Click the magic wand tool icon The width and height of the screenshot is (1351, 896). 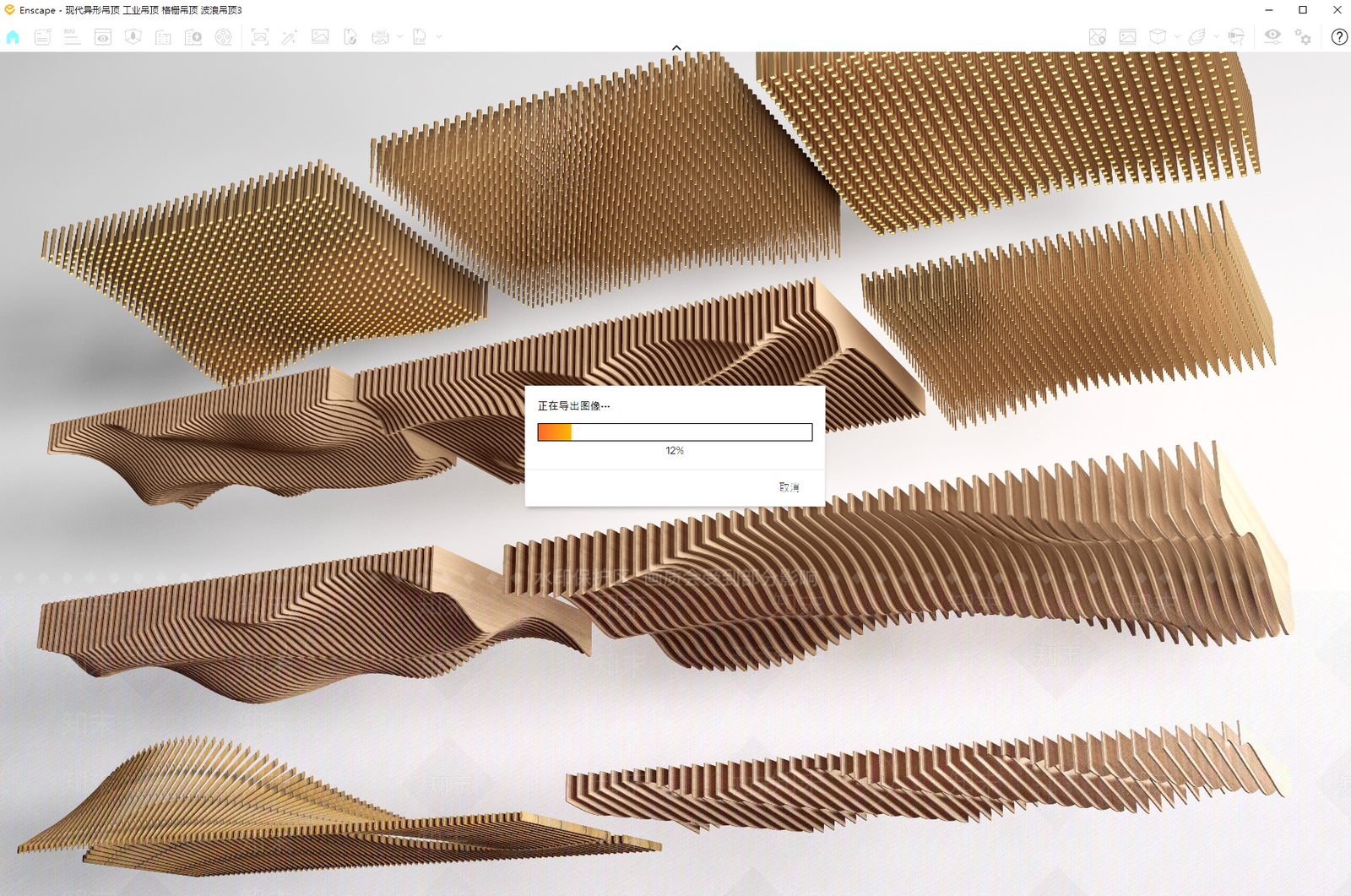pyautogui.click(x=290, y=37)
